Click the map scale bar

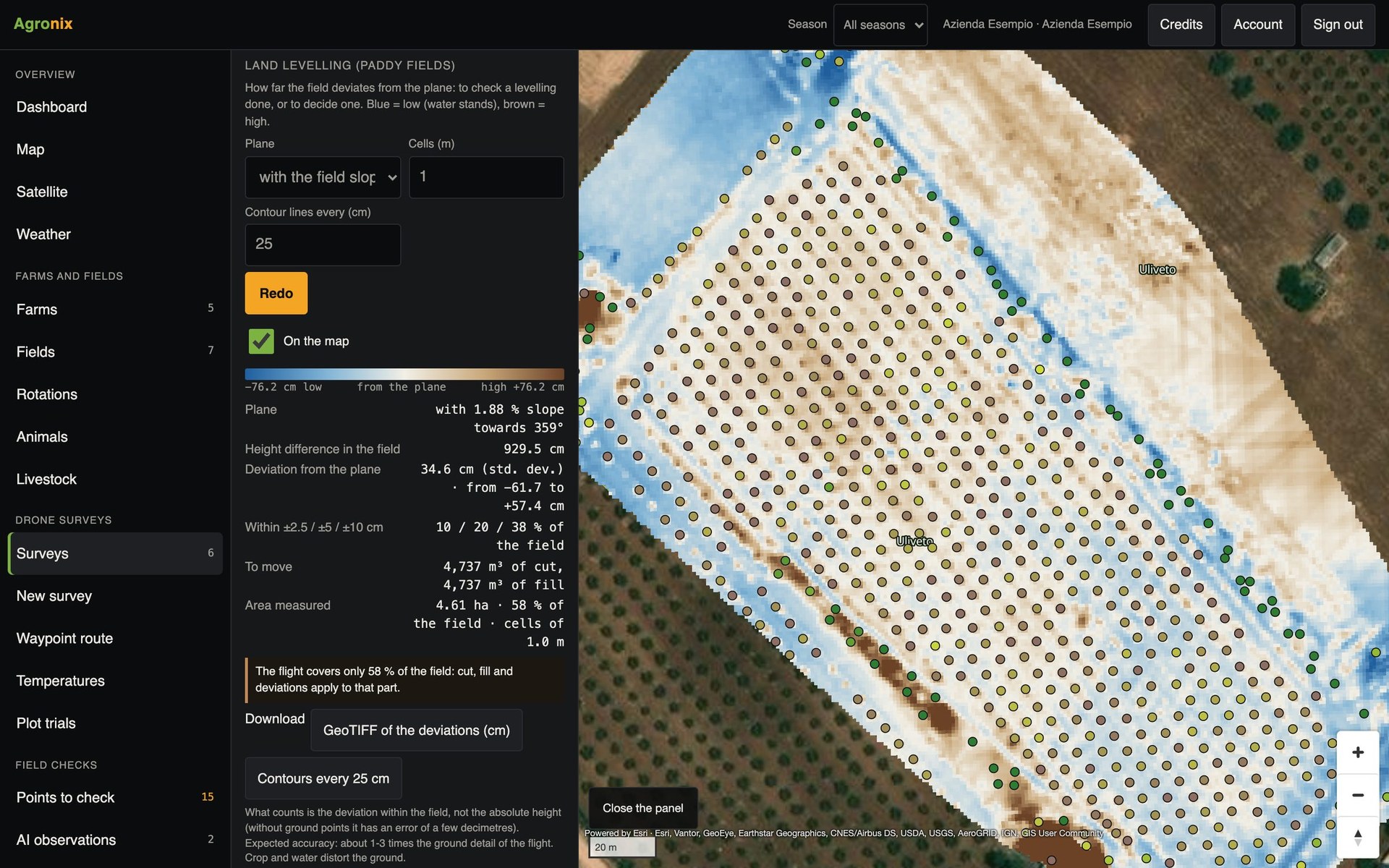point(622,847)
